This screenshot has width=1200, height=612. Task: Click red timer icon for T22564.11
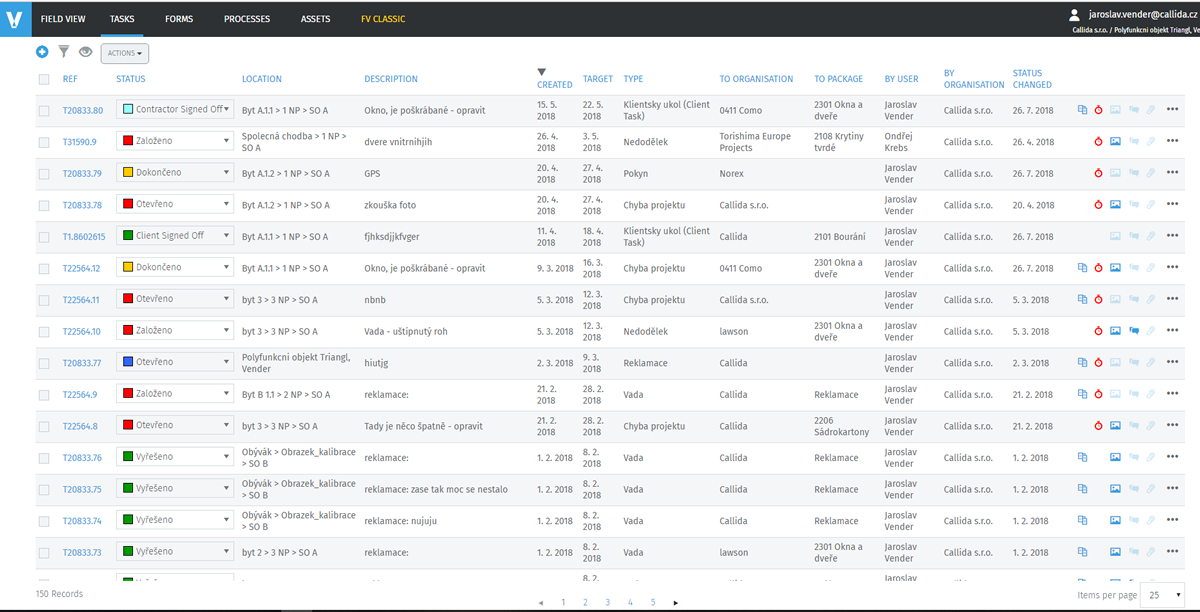pyautogui.click(x=1098, y=300)
